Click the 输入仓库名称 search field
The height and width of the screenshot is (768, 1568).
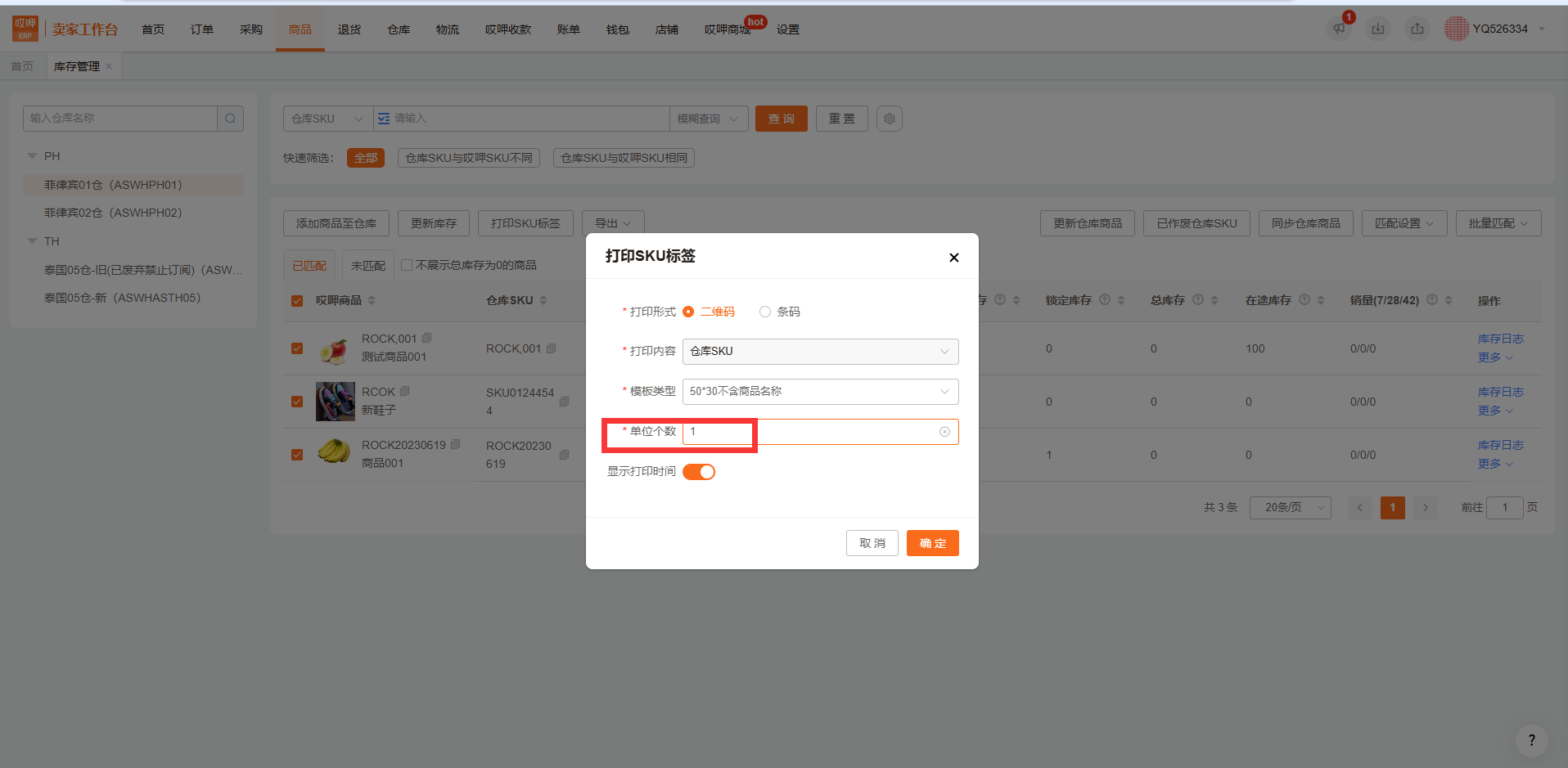[120, 119]
